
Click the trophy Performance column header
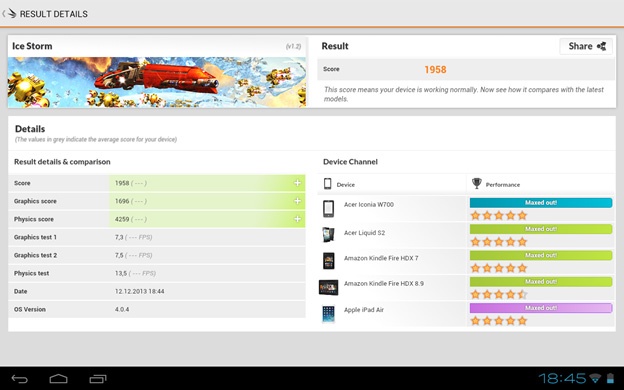[x=496, y=184]
